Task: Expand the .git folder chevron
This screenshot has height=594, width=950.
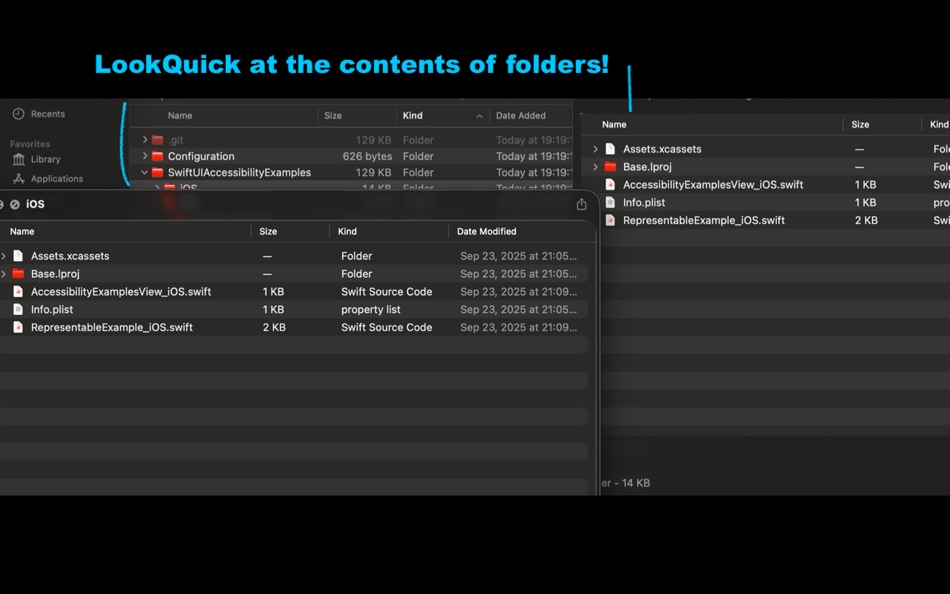Action: point(145,139)
